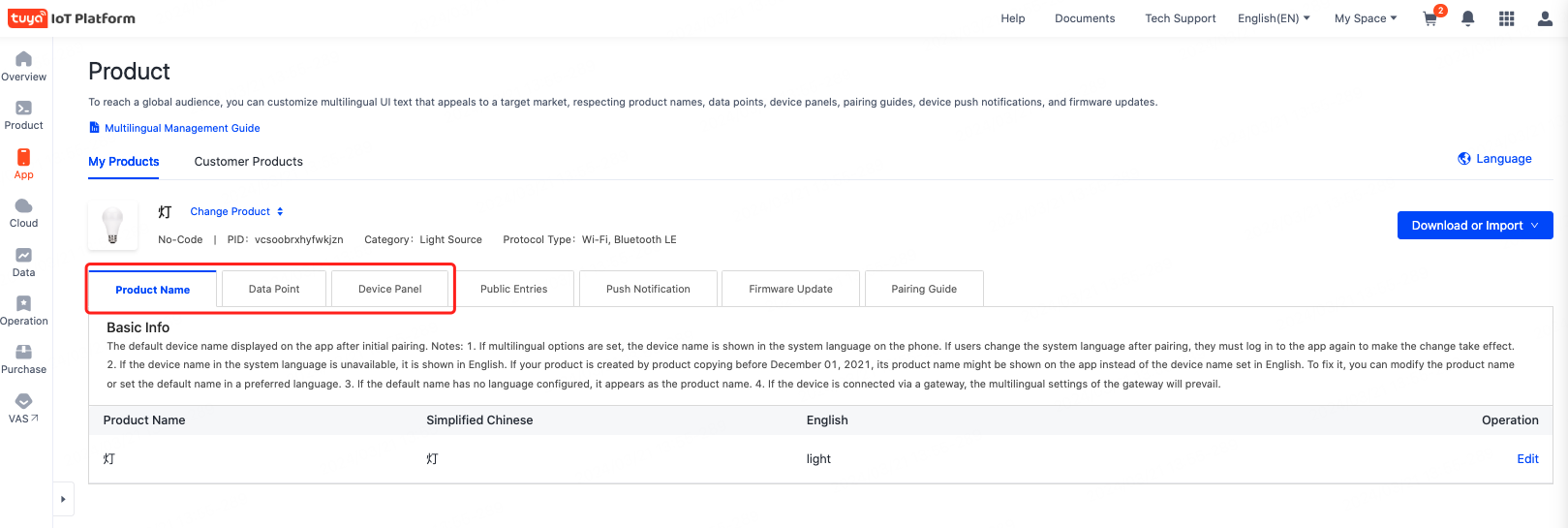The width and height of the screenshot is (1568, 528).
Task: Expand the My Space dropdown
Action: (x=1366, y=18)
